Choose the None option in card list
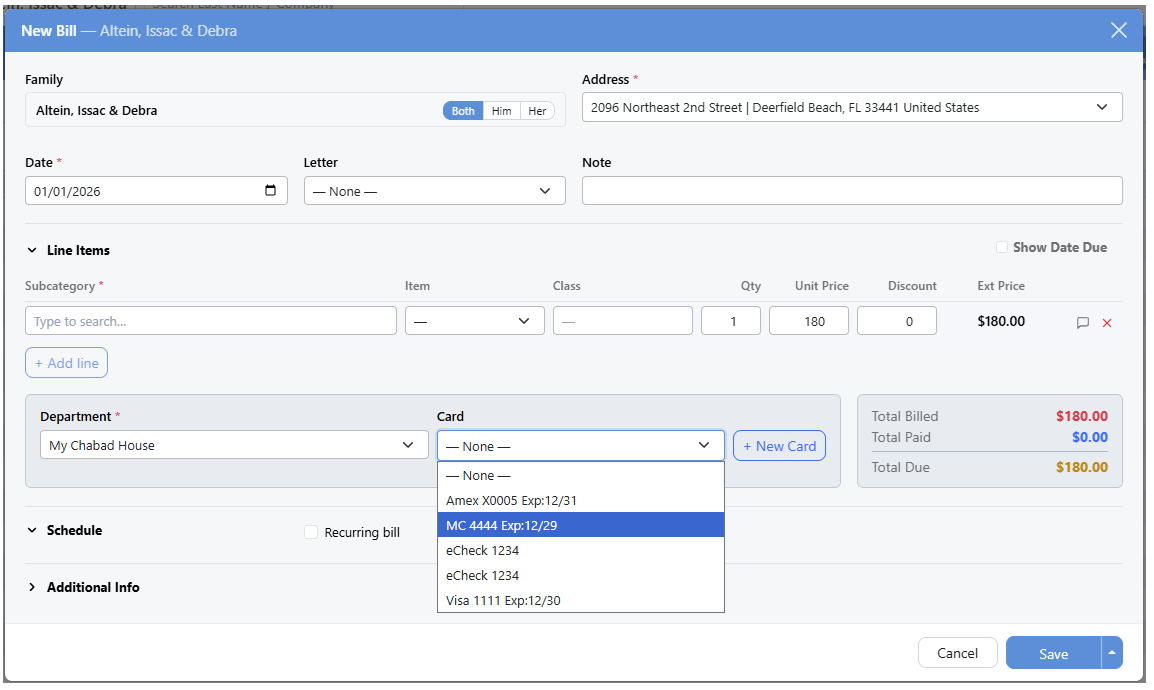 pyautogui.click(x=581, y=475)
